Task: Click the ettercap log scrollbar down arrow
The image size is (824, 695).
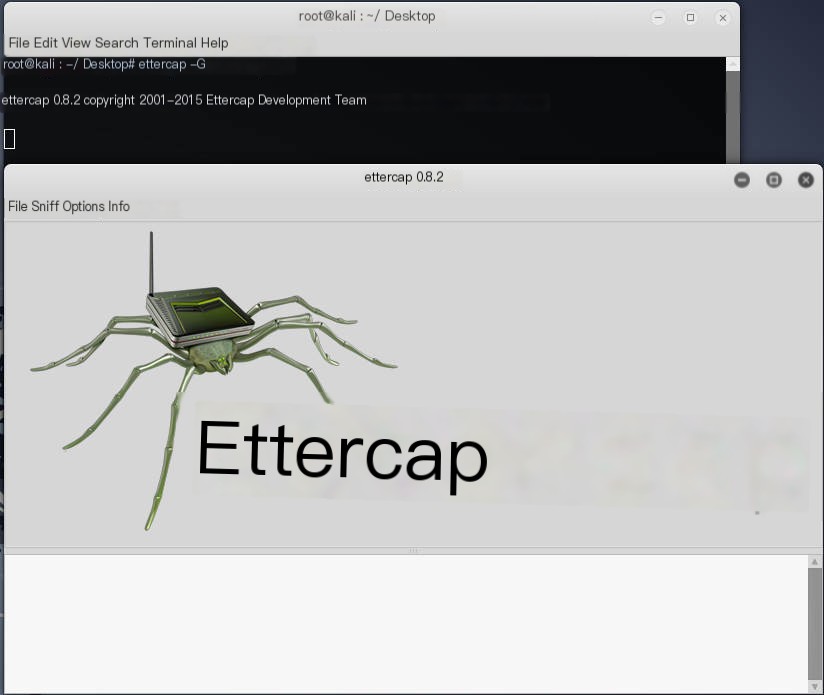Action: click(x=815, y=687)
